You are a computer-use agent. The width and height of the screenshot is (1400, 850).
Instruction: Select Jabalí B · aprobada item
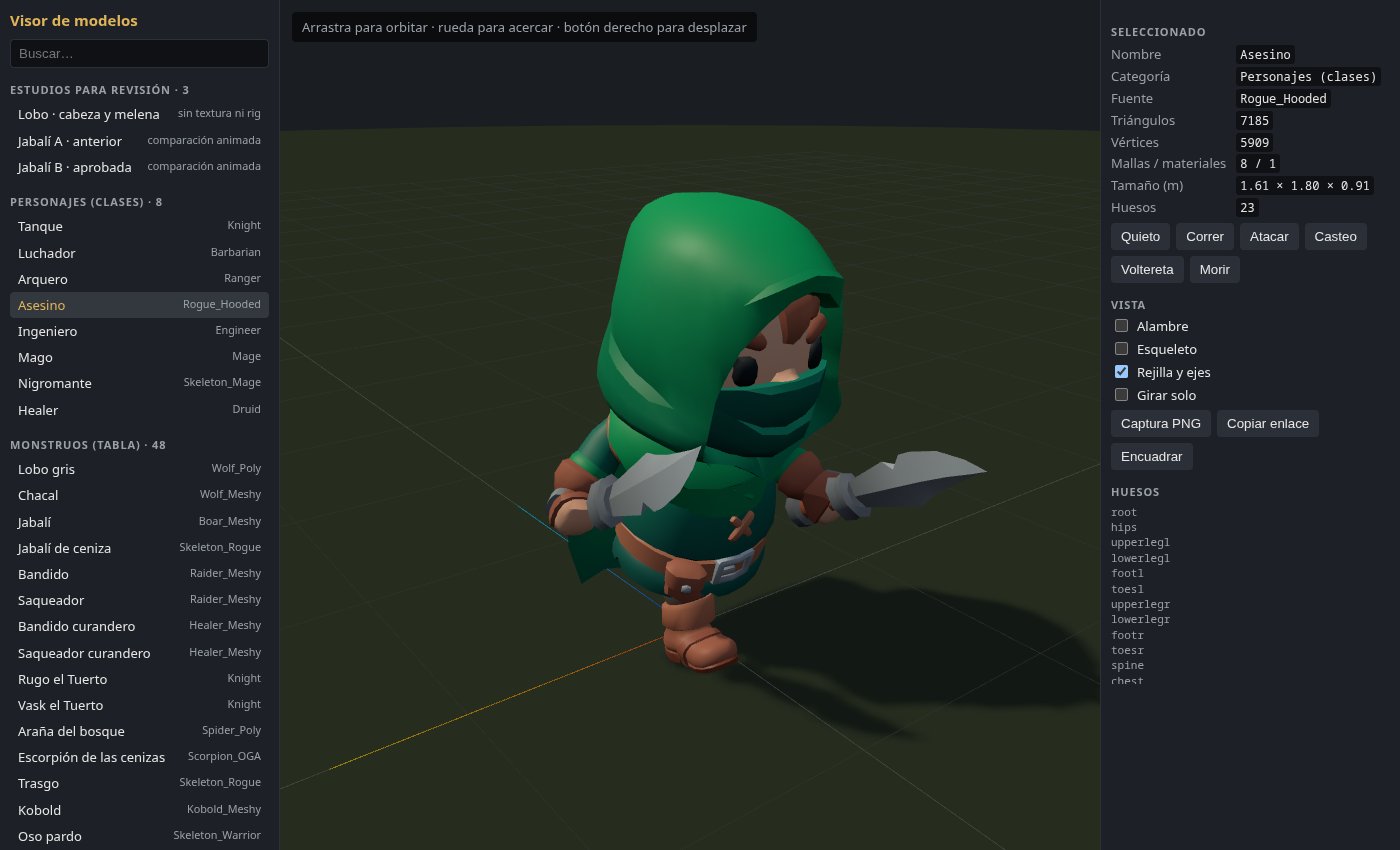139,167
